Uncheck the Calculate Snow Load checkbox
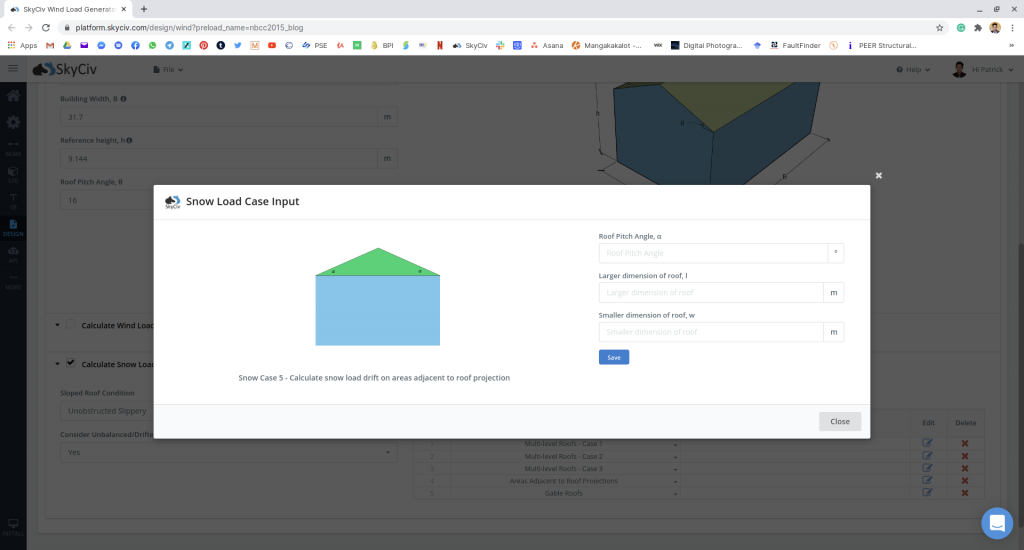Image resolution: width=1024 pixels, height=550 pixels. pos(71,363)
